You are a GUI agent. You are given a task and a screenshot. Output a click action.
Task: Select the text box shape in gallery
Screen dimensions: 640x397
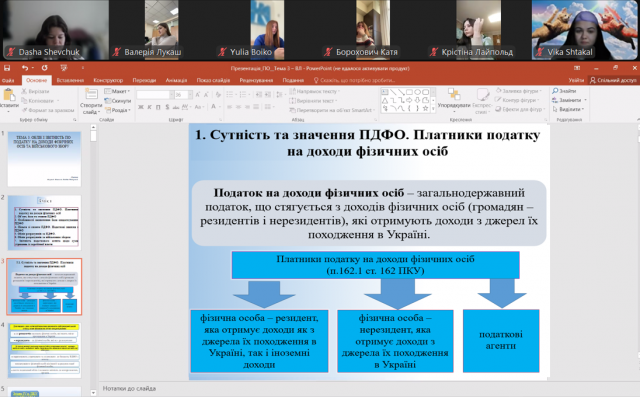pyautogui.click(x=384, y=92)
